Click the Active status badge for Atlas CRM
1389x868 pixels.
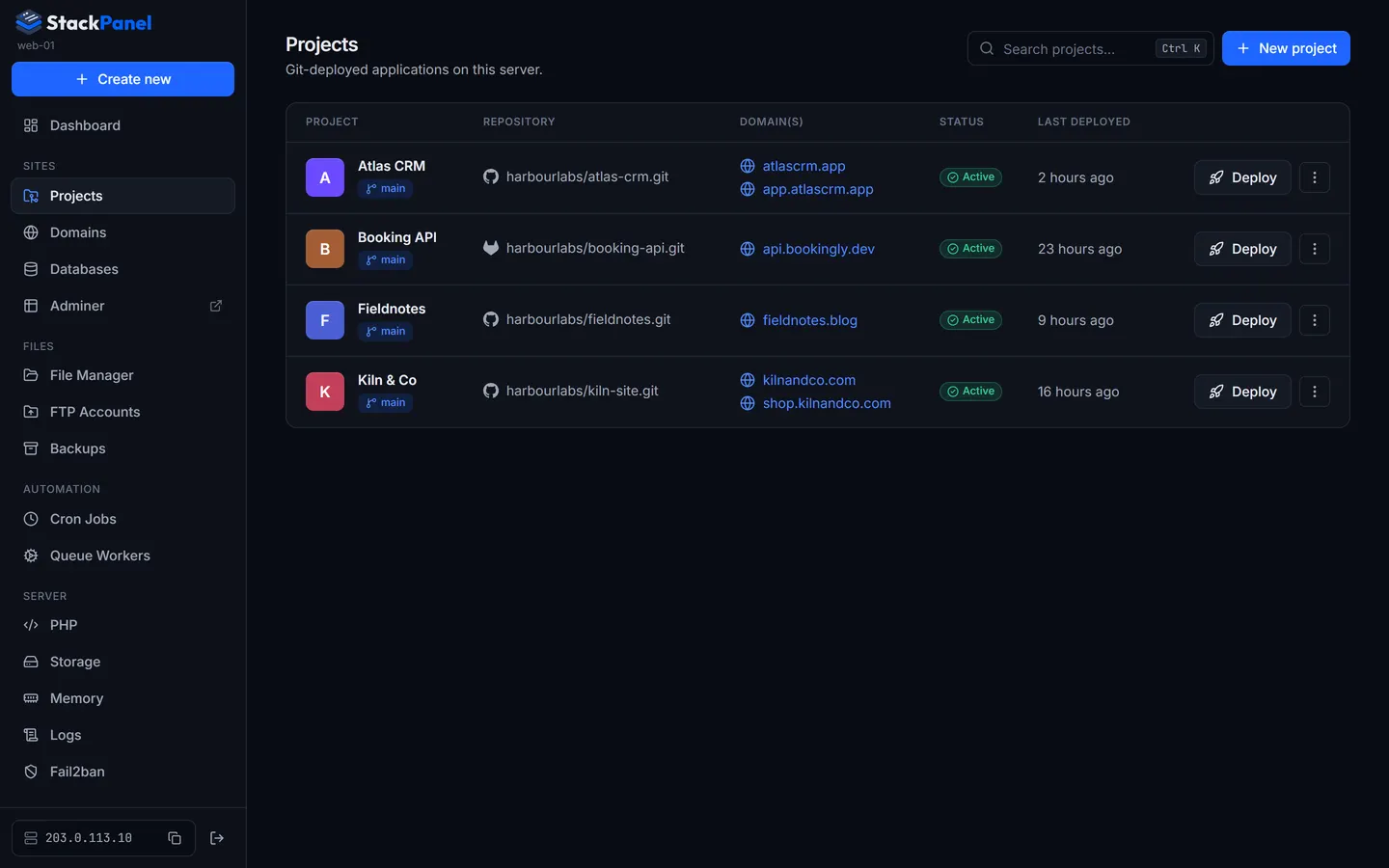click(x=970, y=177)
